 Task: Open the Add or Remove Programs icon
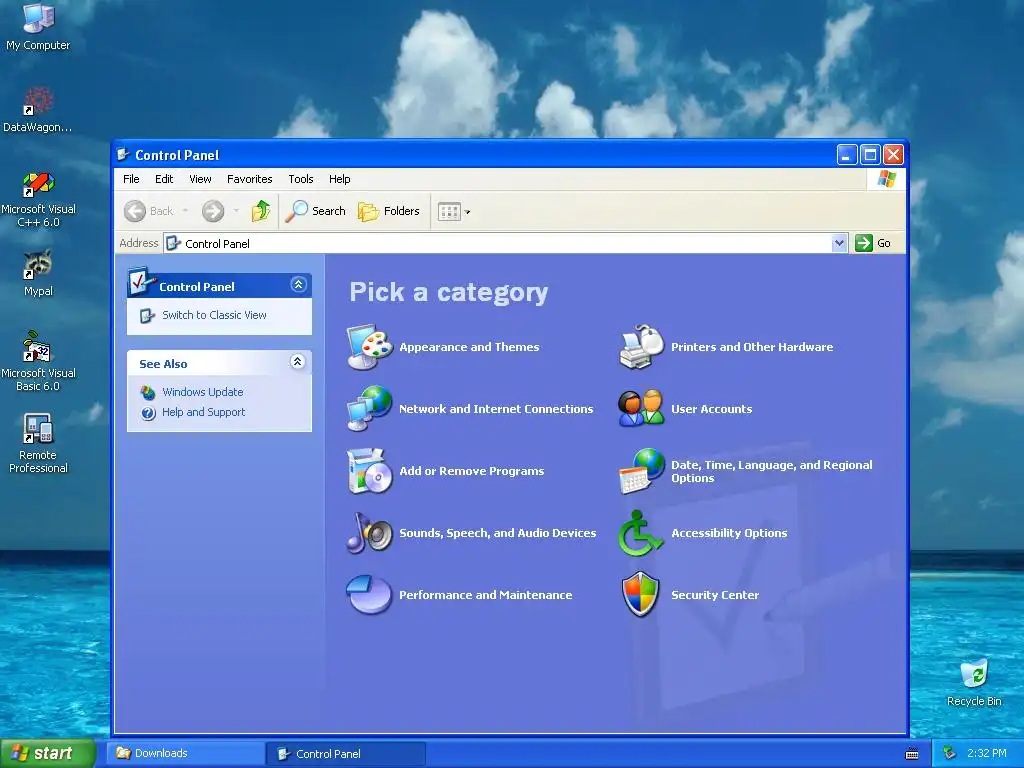pos(369,471)
